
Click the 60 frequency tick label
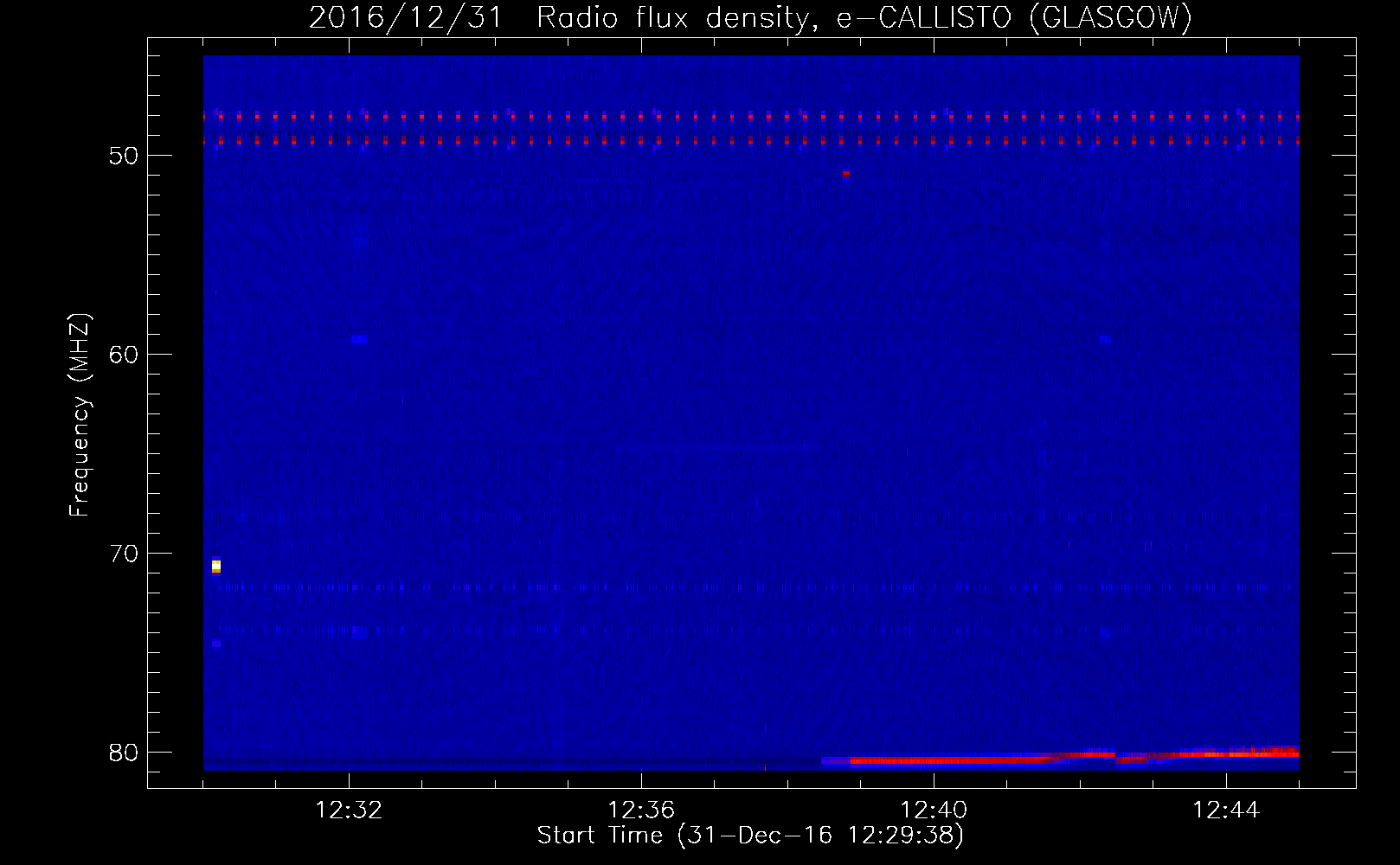[x=124, y=355]
